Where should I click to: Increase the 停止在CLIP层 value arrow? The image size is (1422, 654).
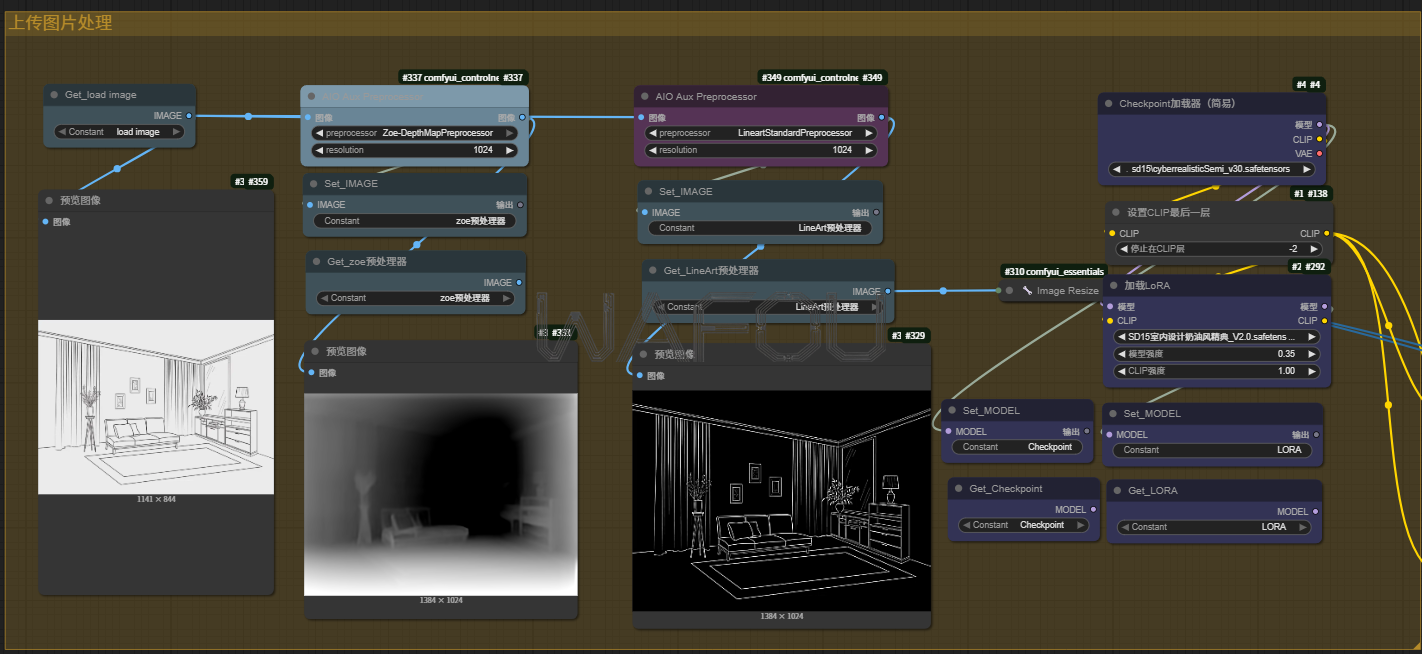click(1313, 249)
